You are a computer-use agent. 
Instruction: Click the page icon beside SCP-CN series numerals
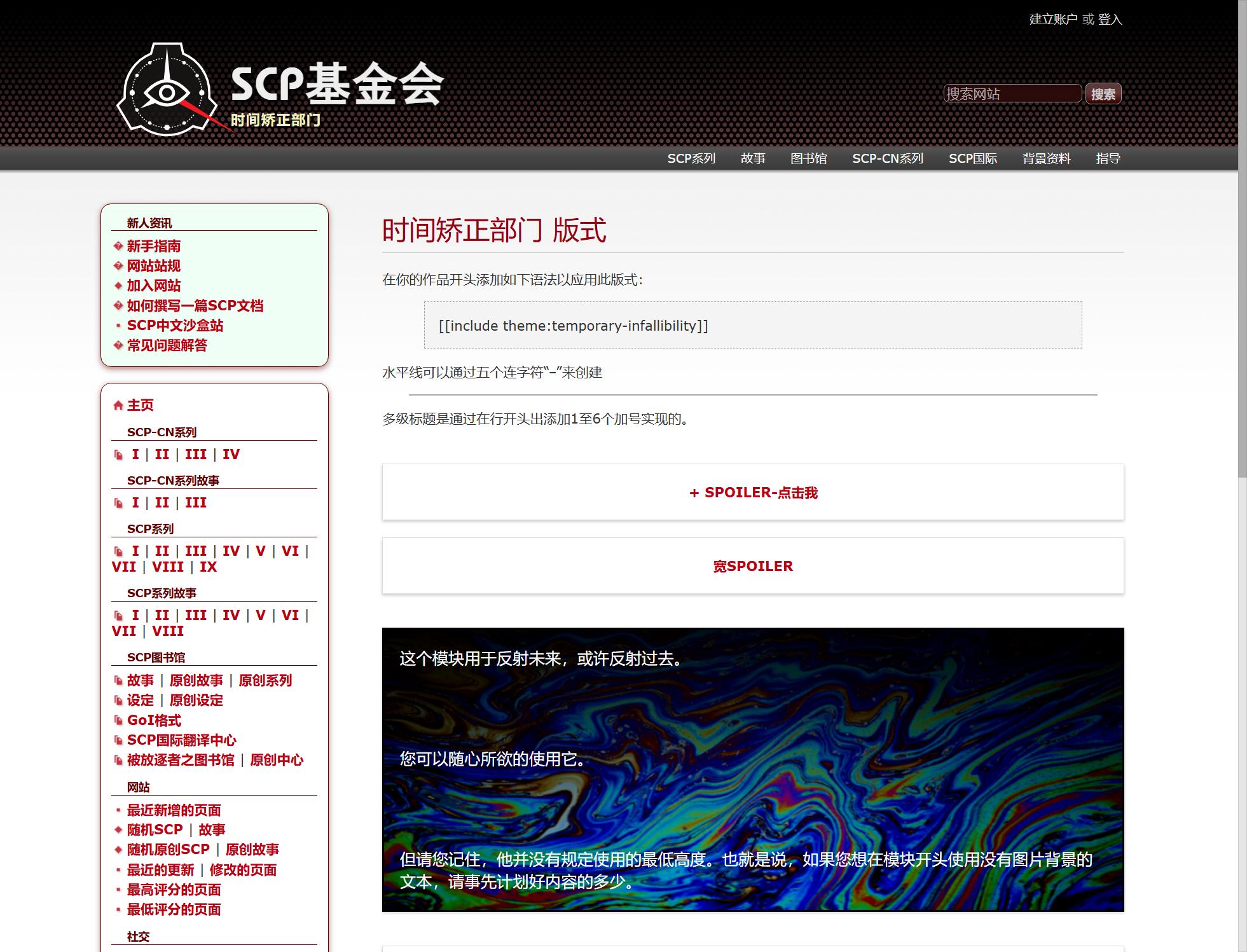coord(118,455)
